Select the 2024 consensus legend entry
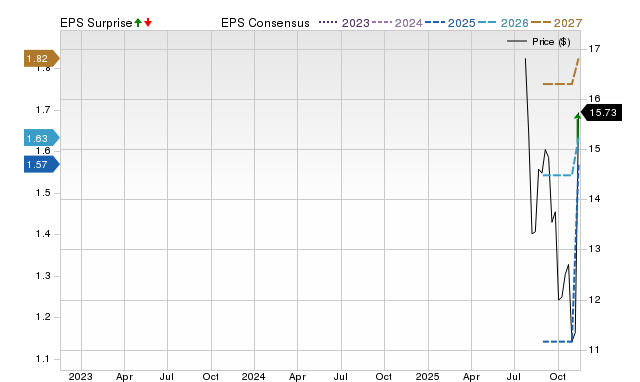640x382 pixels. click(397, 23)
